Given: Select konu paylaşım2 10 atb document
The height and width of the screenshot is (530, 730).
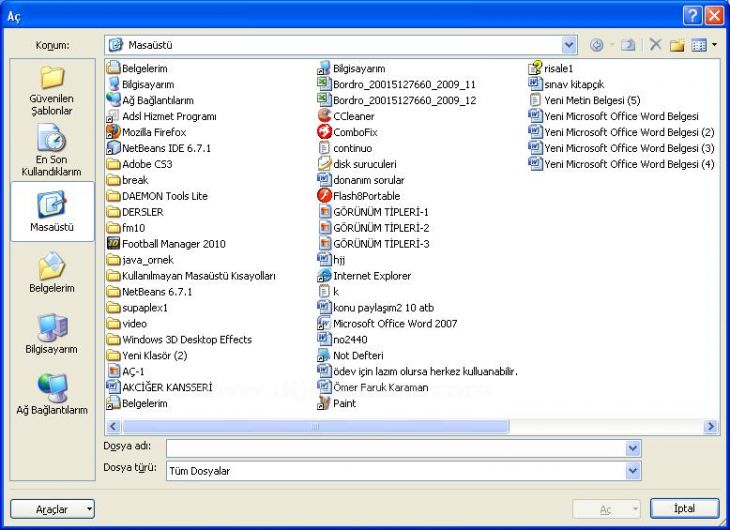Looking at the screenshot, I should 376,307.
